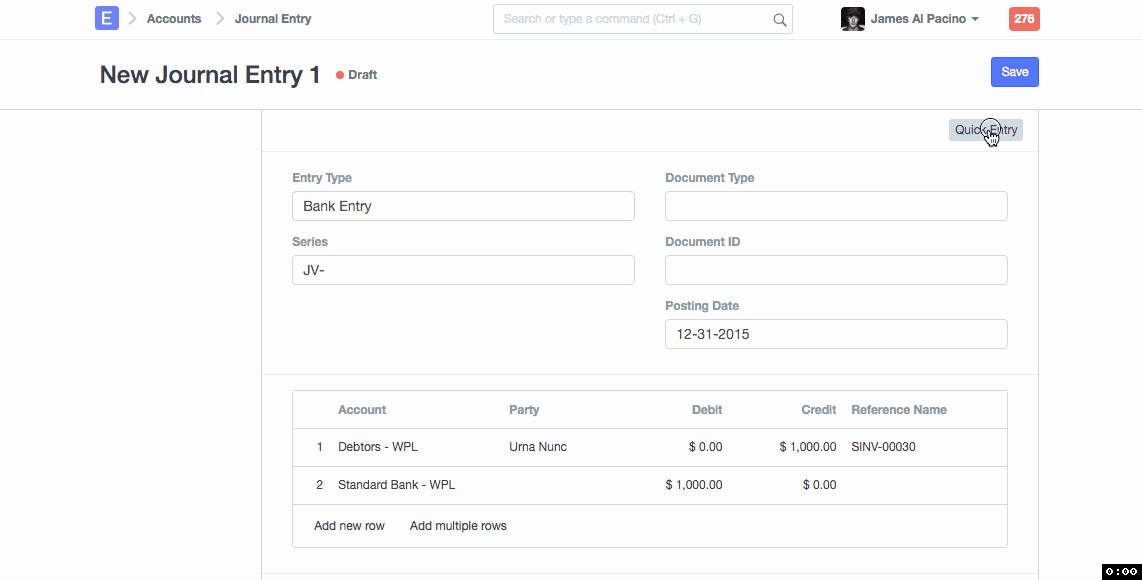Navigate to Journal Entry breadcrumb
1142x580 pixels.
(x=273, y=19)
